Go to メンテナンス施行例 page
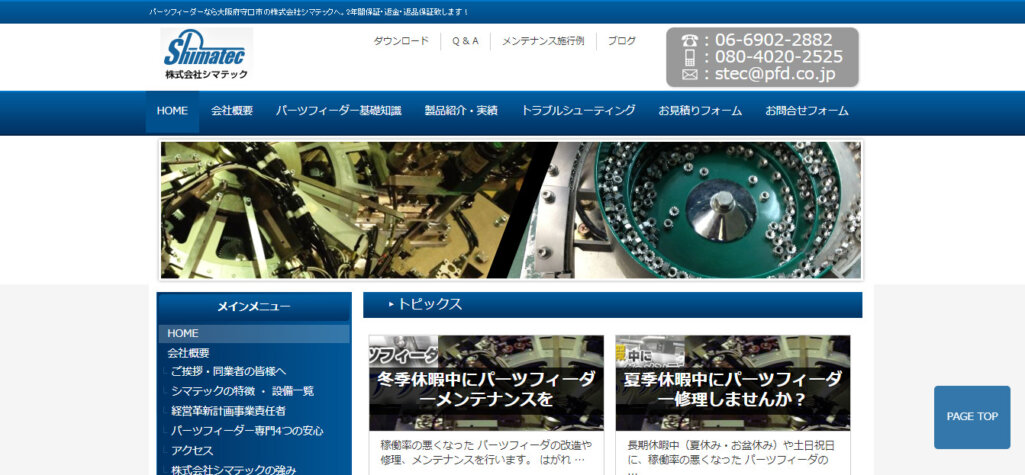 coord(542,41)
